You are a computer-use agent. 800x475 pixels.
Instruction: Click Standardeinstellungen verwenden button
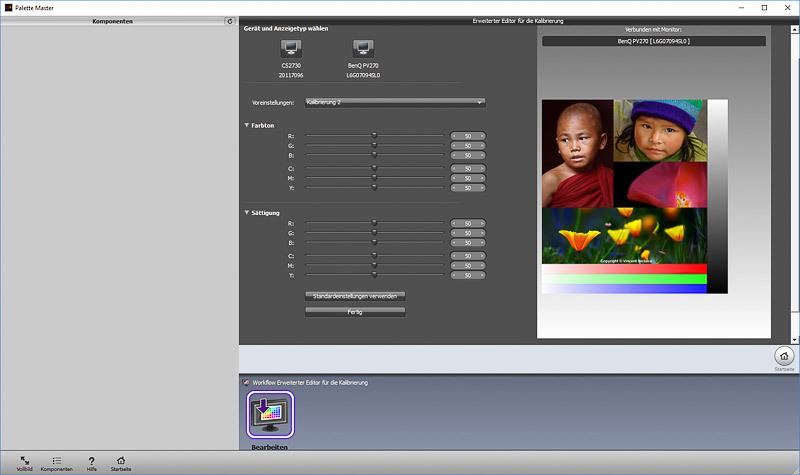(x=355, y=296)
